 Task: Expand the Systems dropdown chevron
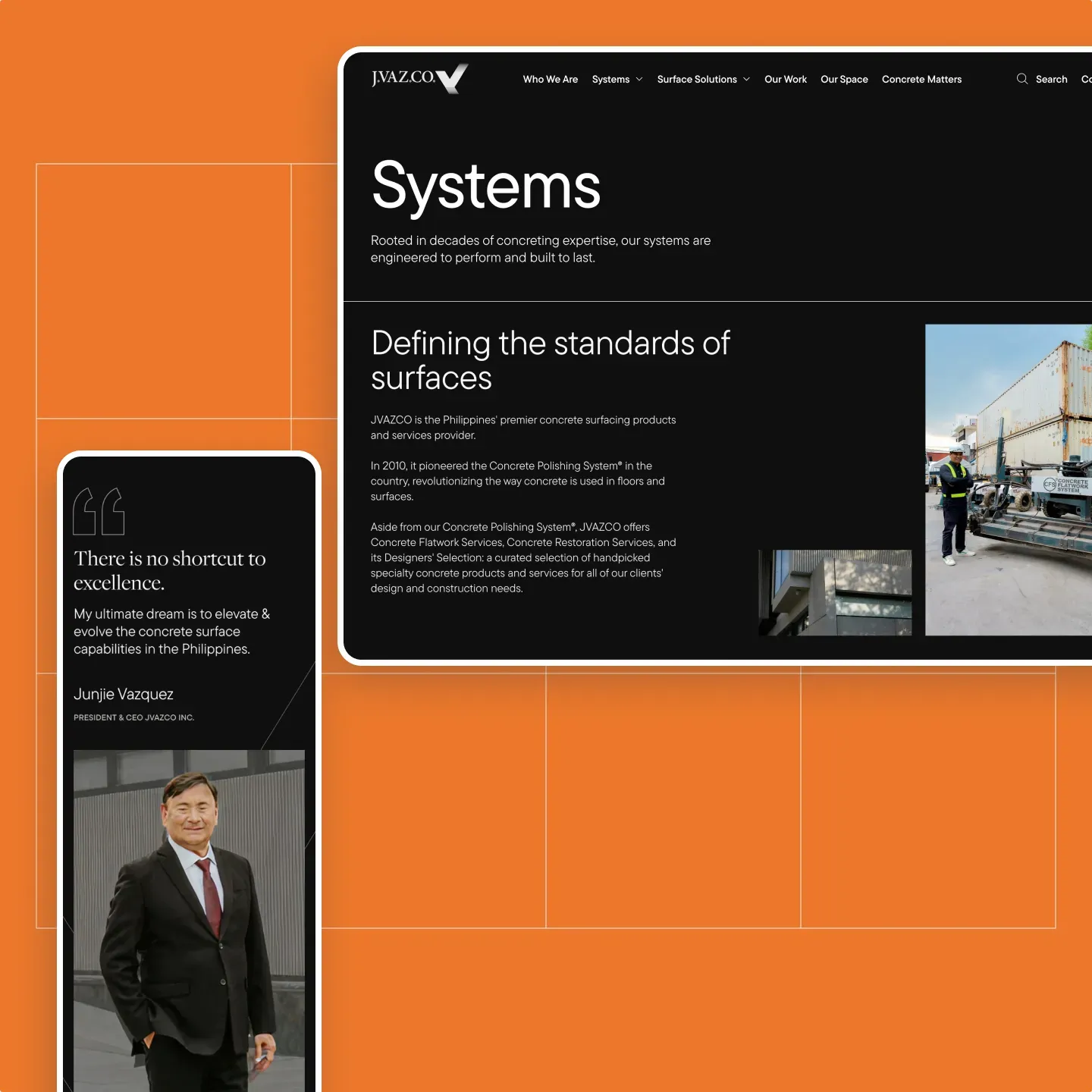pos(639,80)
